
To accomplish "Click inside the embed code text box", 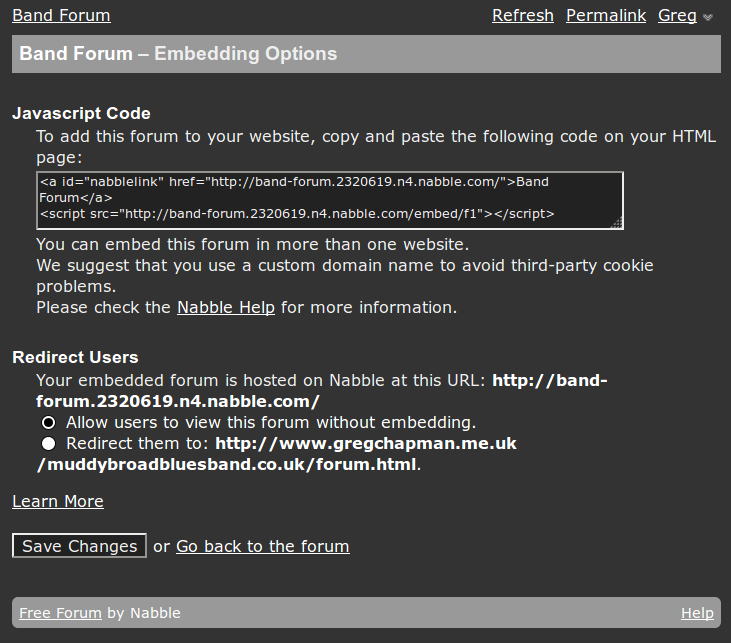I will 329,200.
